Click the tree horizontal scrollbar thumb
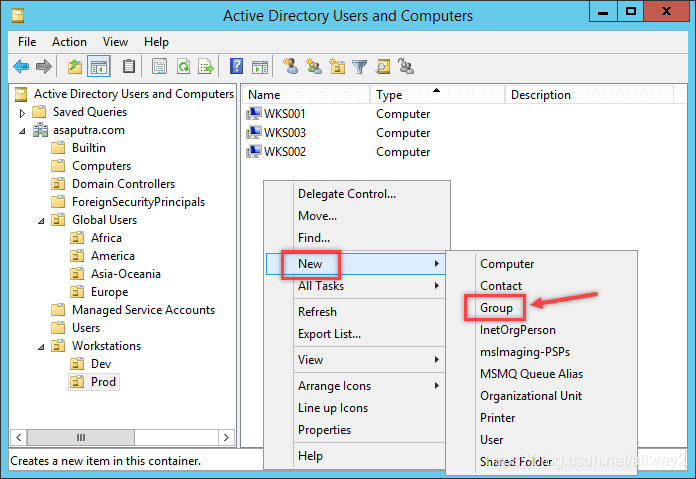 click(x=81, y=437)
